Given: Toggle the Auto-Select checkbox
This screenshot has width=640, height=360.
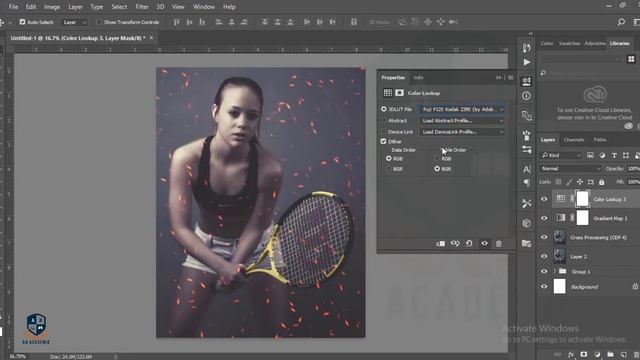Looking at the screenshot, I should pos(22,22).
